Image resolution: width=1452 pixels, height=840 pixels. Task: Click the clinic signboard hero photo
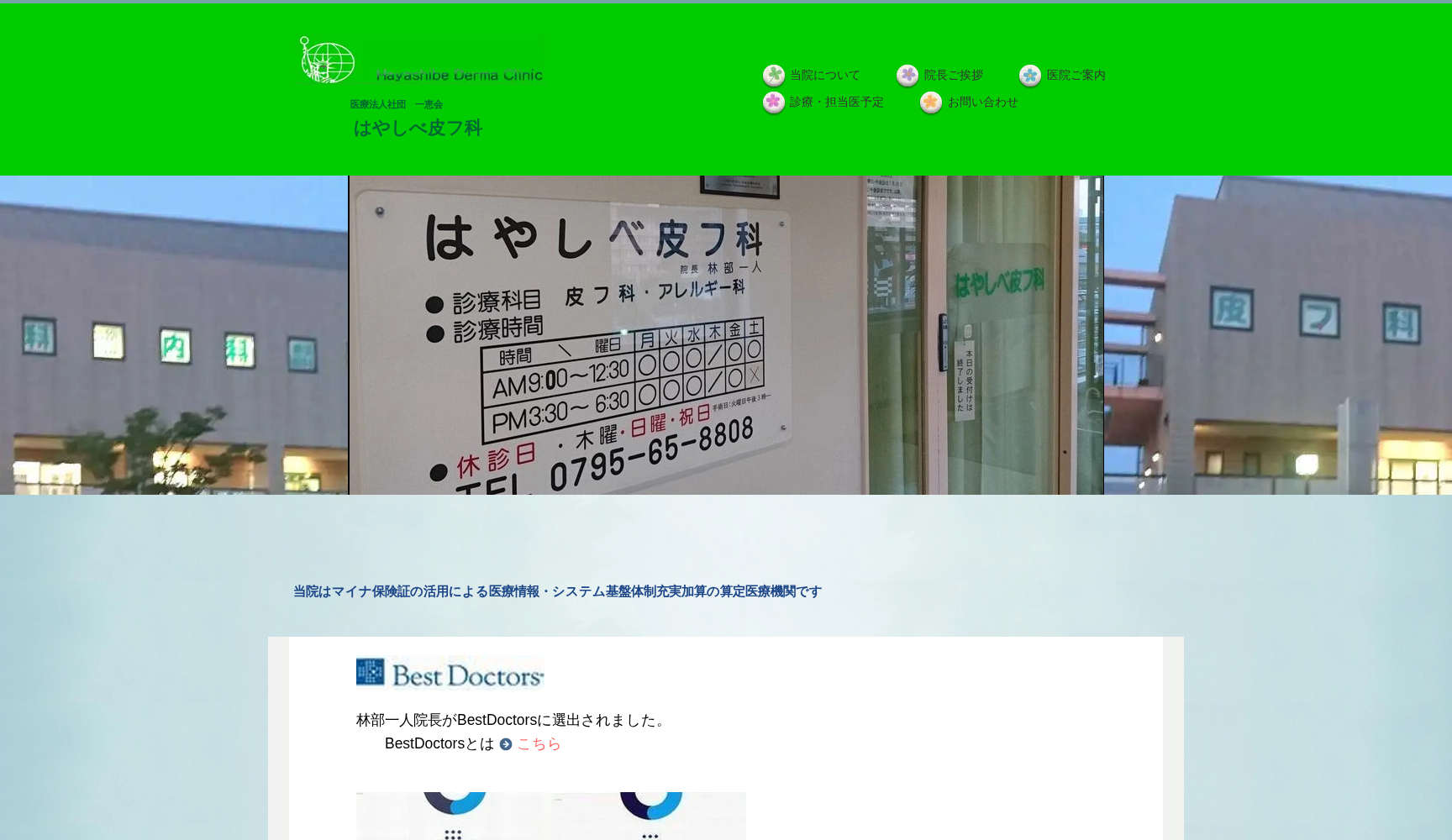pos(726,335)
